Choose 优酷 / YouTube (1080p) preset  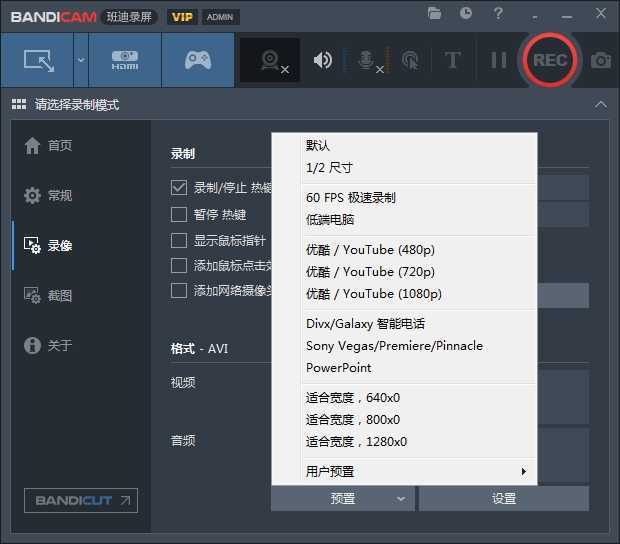pyautogui.click(x=404, y=294)
